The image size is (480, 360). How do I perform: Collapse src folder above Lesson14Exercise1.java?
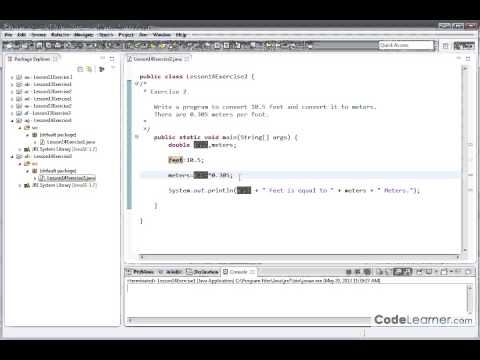pyautogui.click(x=20, y=128)
